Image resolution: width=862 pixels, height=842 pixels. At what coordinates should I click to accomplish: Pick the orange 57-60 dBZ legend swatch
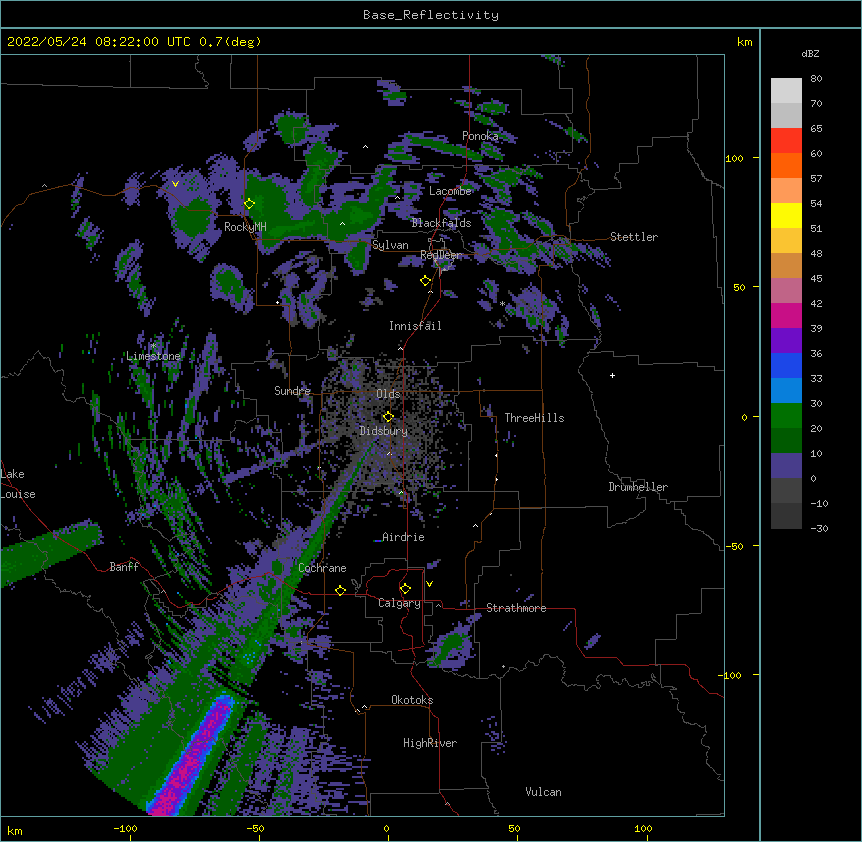tap(786, 165)
